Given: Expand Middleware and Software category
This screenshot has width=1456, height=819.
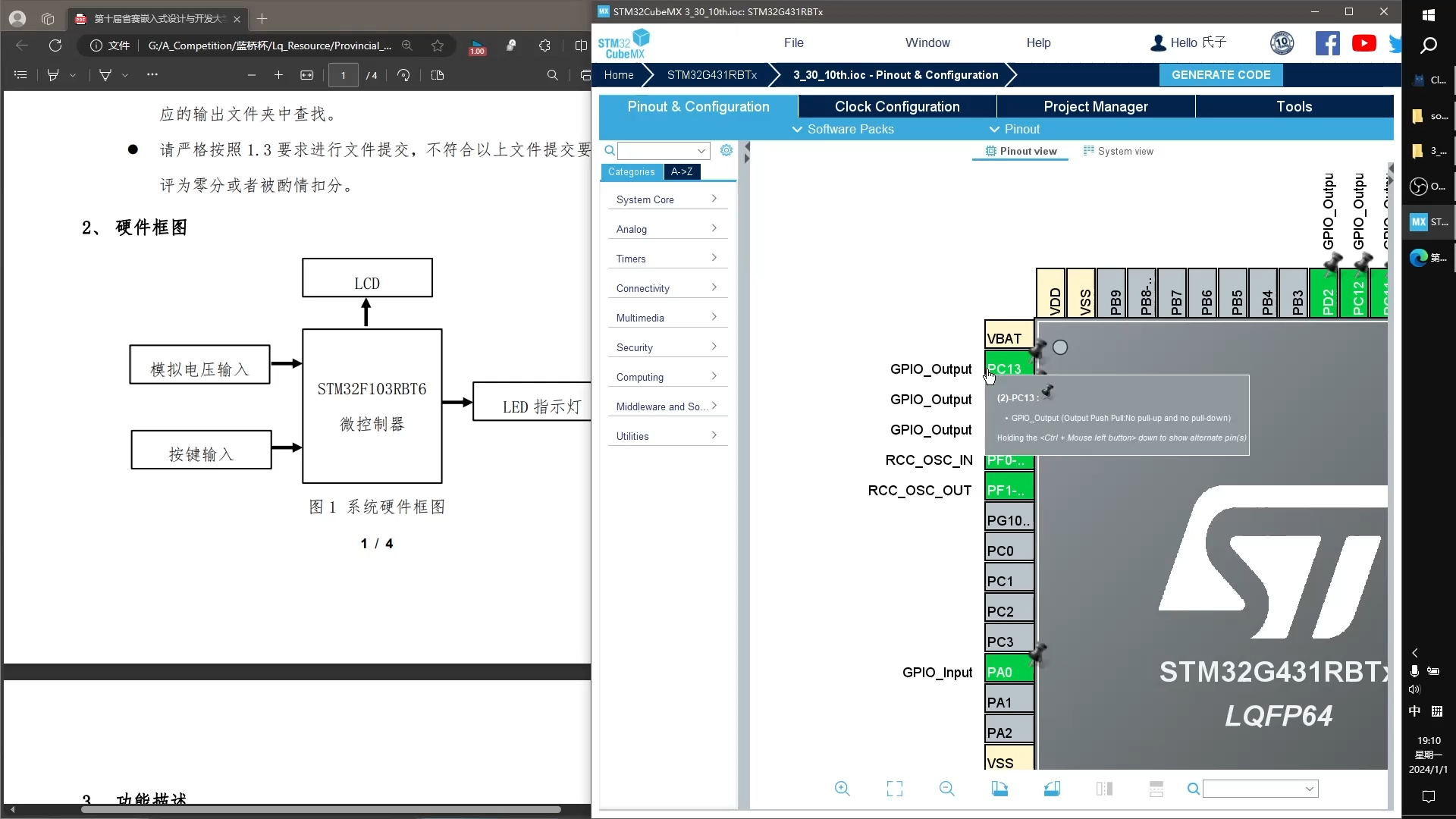Looking at the screenshot, I should (x=667, y=406).
